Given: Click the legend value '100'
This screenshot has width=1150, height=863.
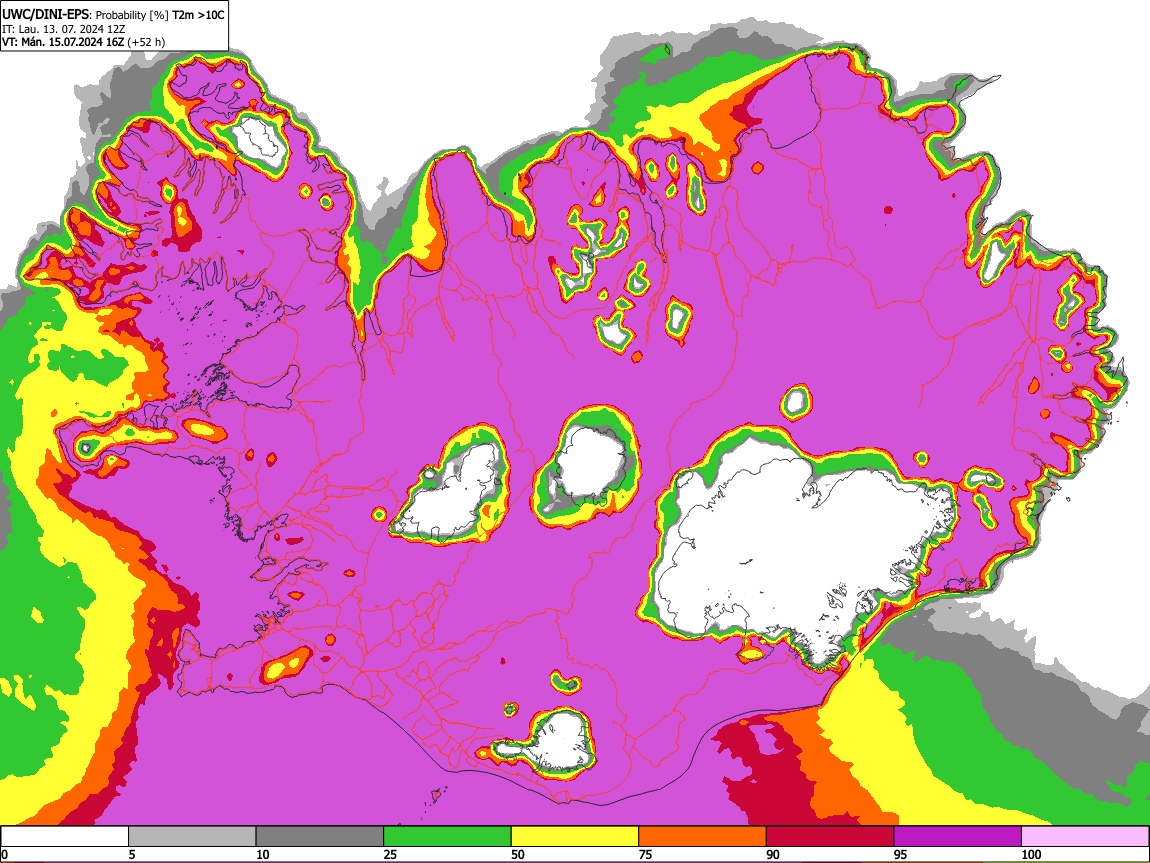Looking at the screenshot, I should point(1031,854).
